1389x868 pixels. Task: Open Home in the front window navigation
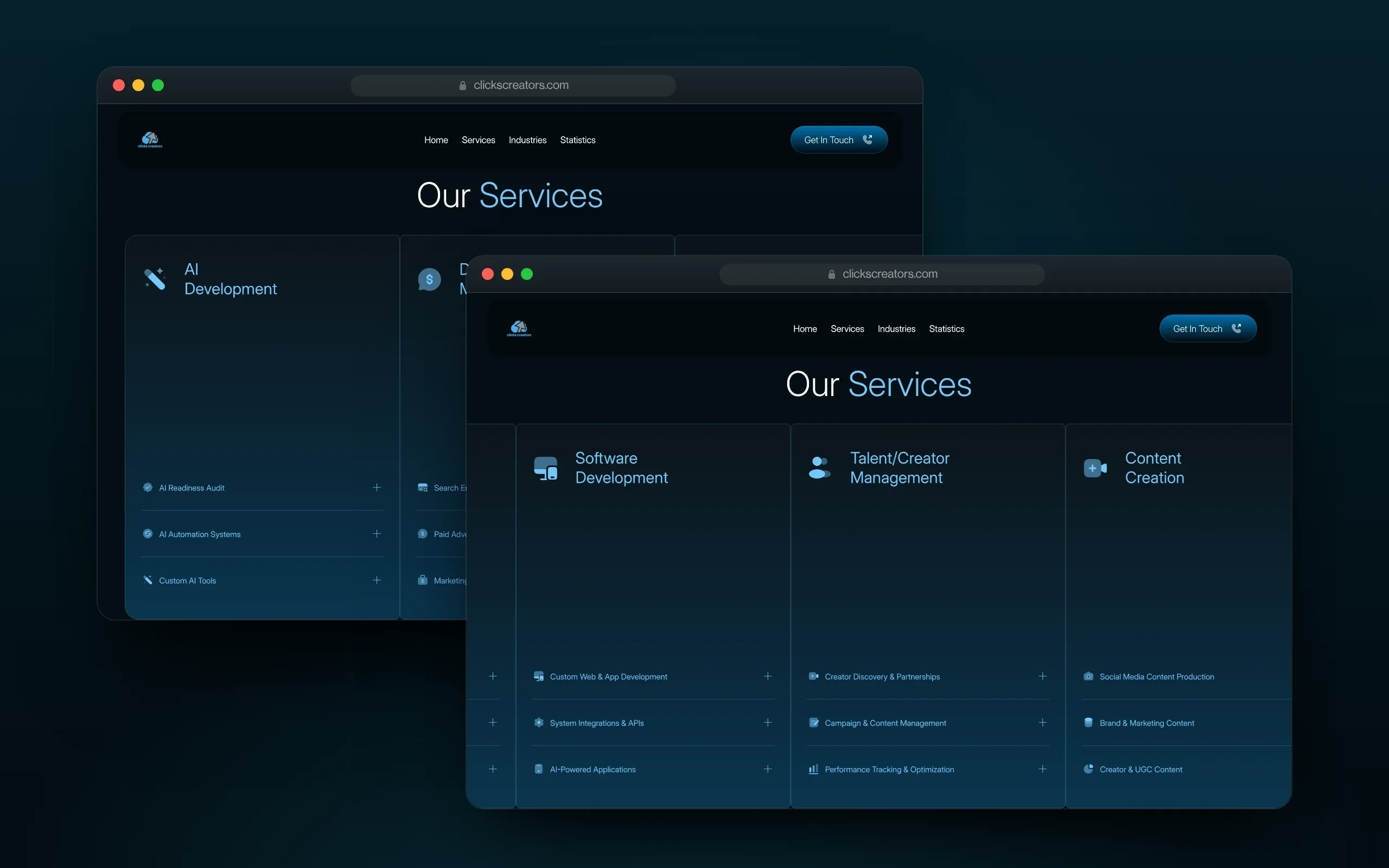(x=805, y=328)
